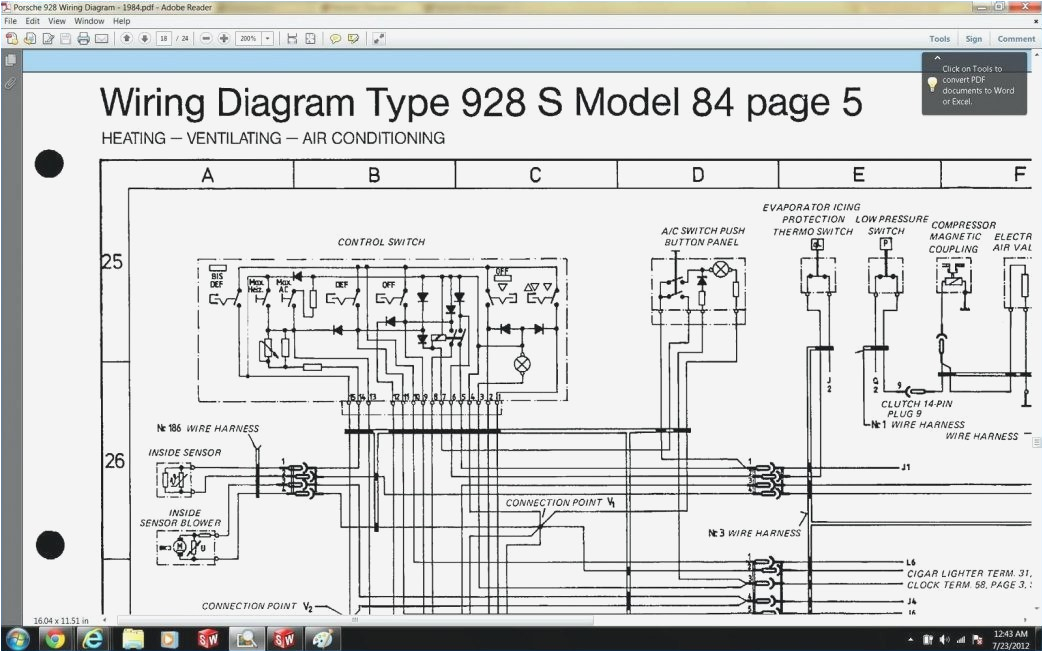1043x652 pixels.
Task: Open Attachments paperclip panel in sidebar
Action: tap(11, 84)
